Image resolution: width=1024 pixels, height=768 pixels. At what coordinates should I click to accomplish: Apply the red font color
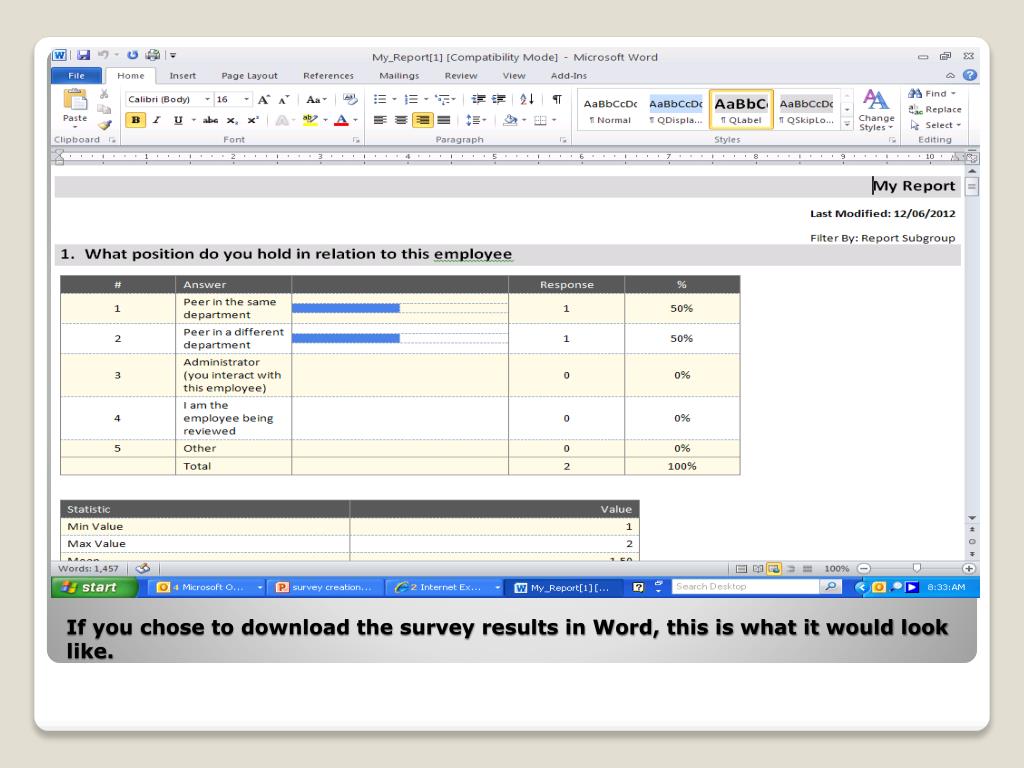[341, 120]
